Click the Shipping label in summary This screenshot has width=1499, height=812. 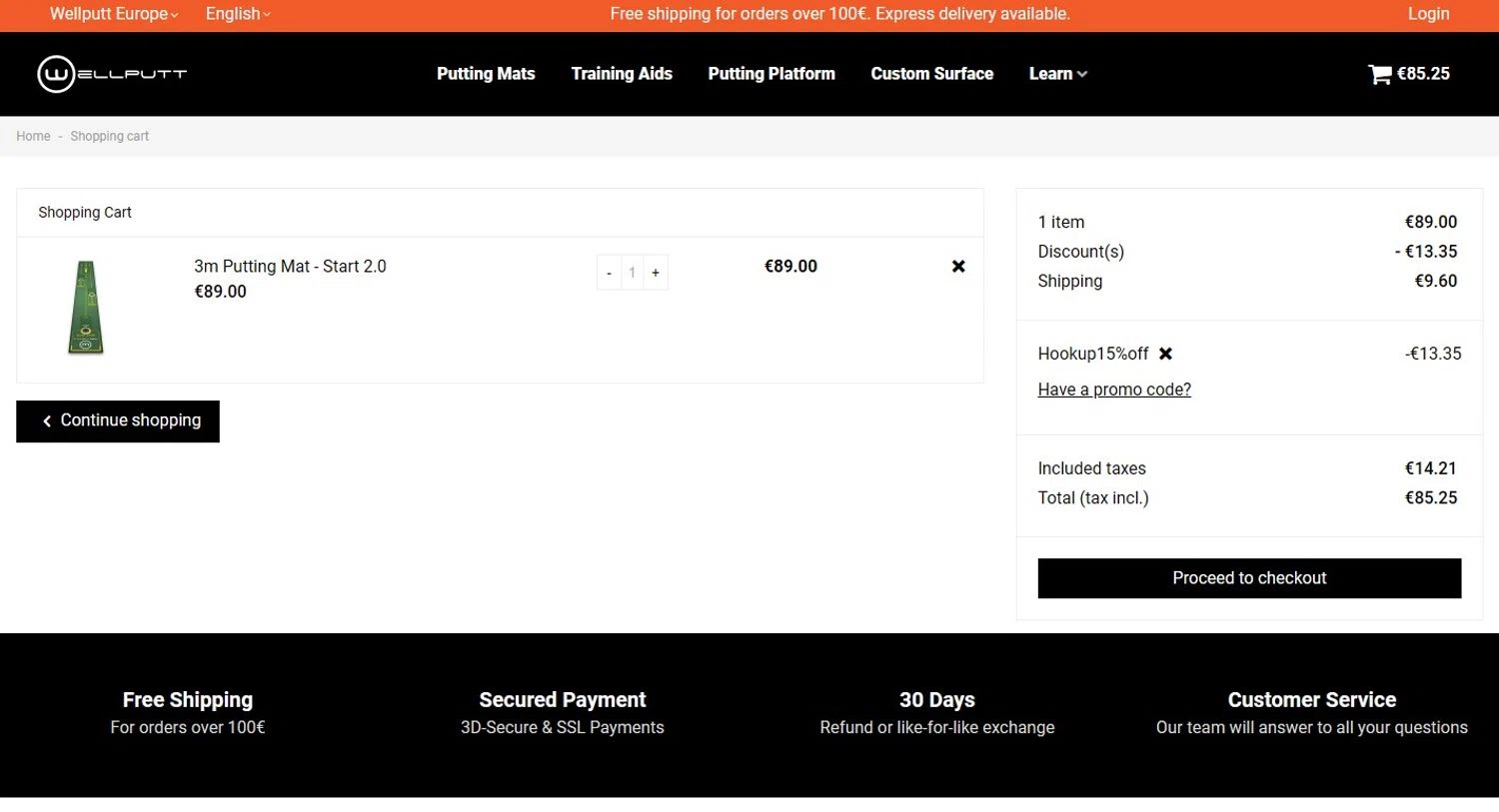click(x=1069, y=281)
